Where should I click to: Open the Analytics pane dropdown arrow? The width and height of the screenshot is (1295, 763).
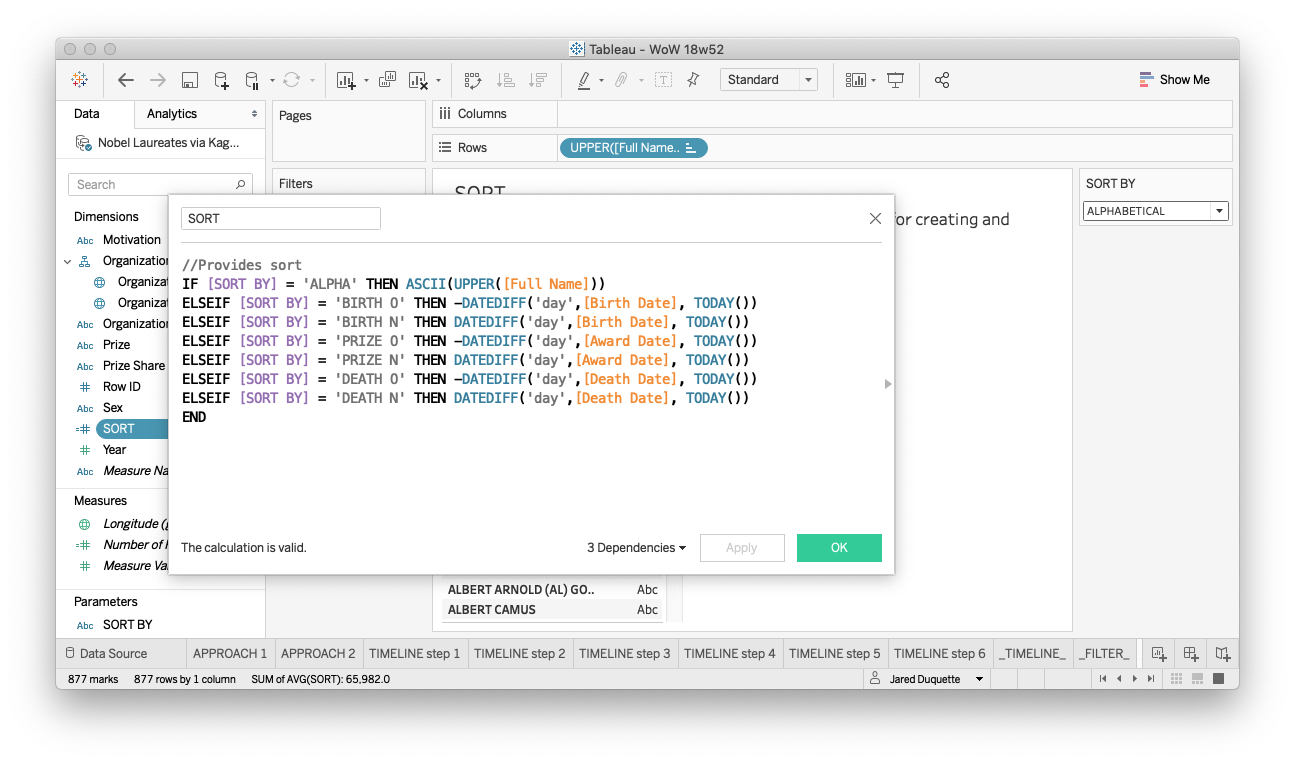(x=254, y=114)
